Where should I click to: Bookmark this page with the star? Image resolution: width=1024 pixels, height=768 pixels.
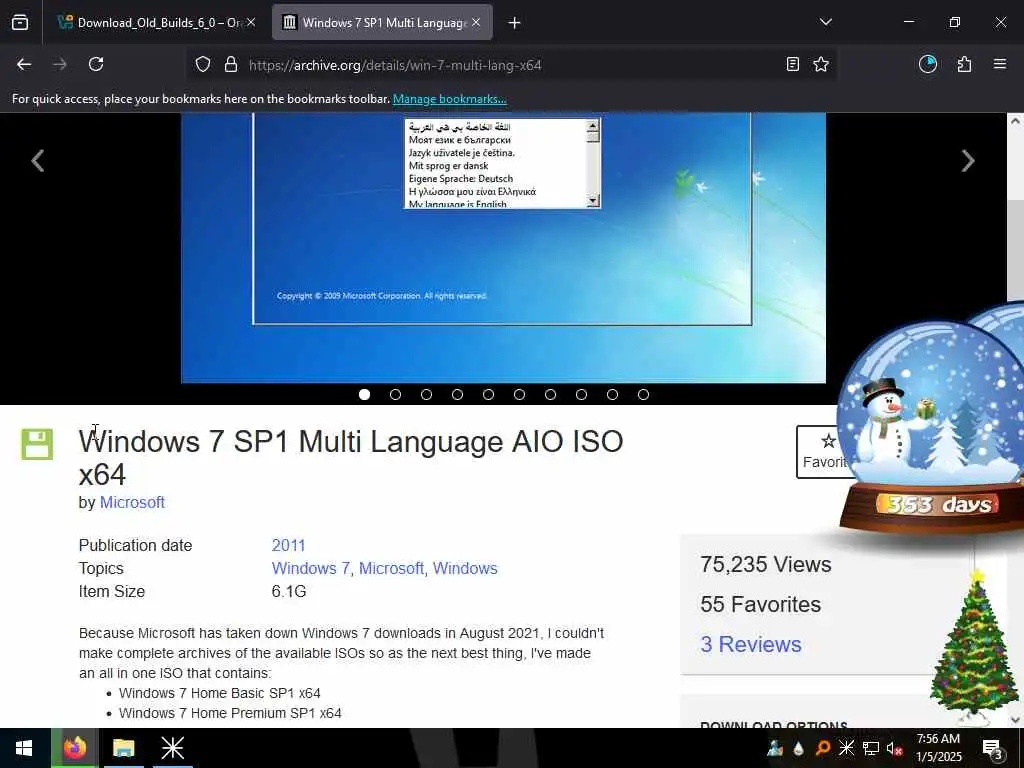(x=821, y=64)
